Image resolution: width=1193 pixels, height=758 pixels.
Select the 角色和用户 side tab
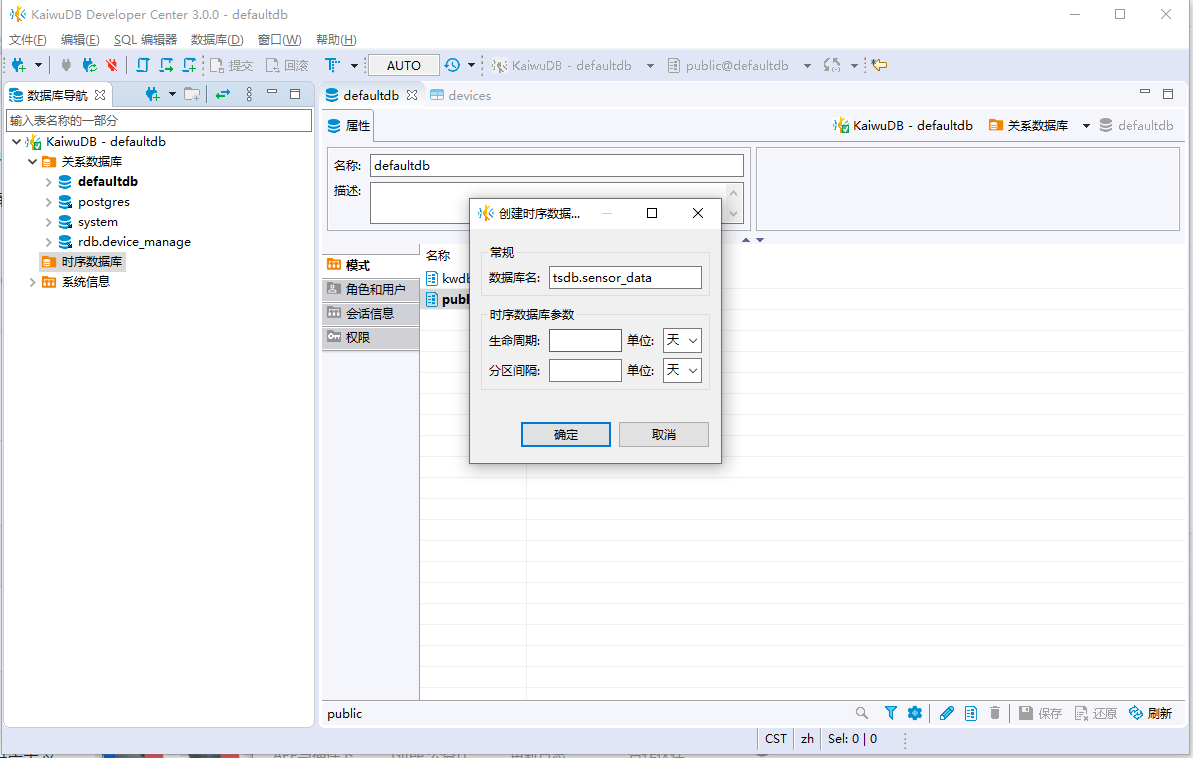point(370,289)
